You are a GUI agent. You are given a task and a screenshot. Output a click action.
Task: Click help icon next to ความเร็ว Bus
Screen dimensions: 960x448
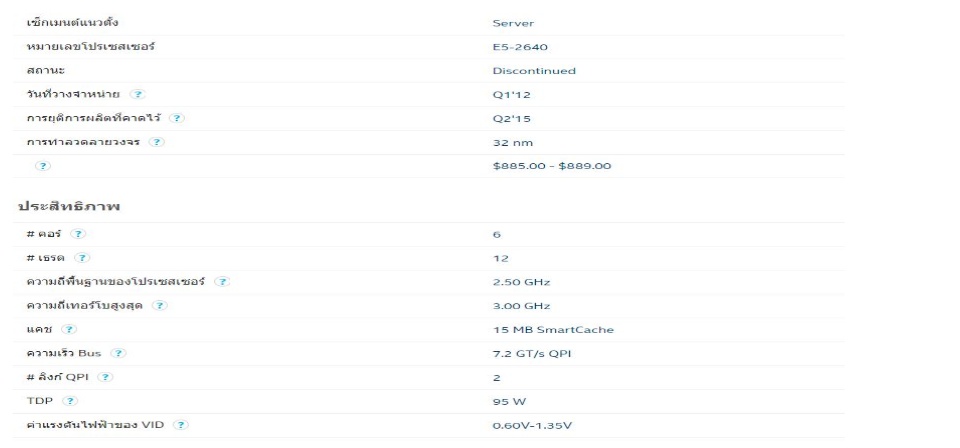click(x=118, y=353)
